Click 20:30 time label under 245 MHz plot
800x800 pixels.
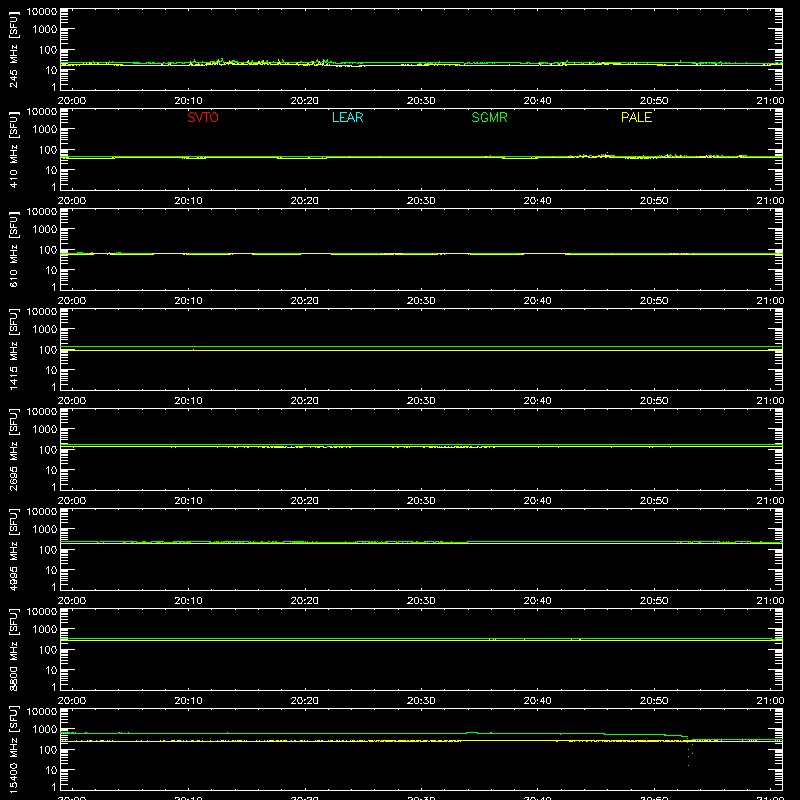(421, 101)
